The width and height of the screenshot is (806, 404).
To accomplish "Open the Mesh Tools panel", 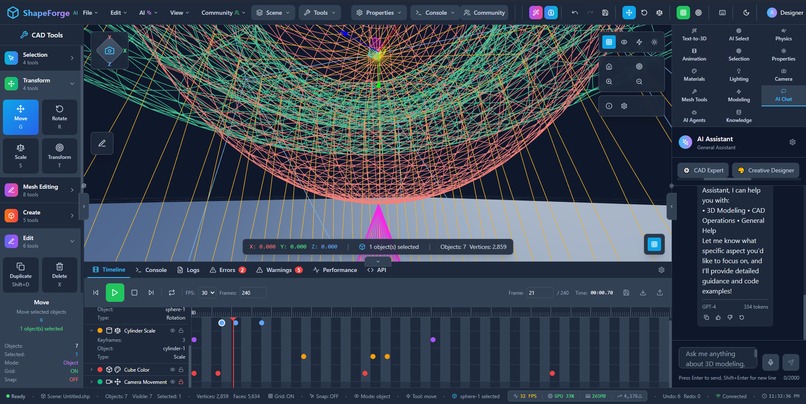I will click(x=694, y=96).
